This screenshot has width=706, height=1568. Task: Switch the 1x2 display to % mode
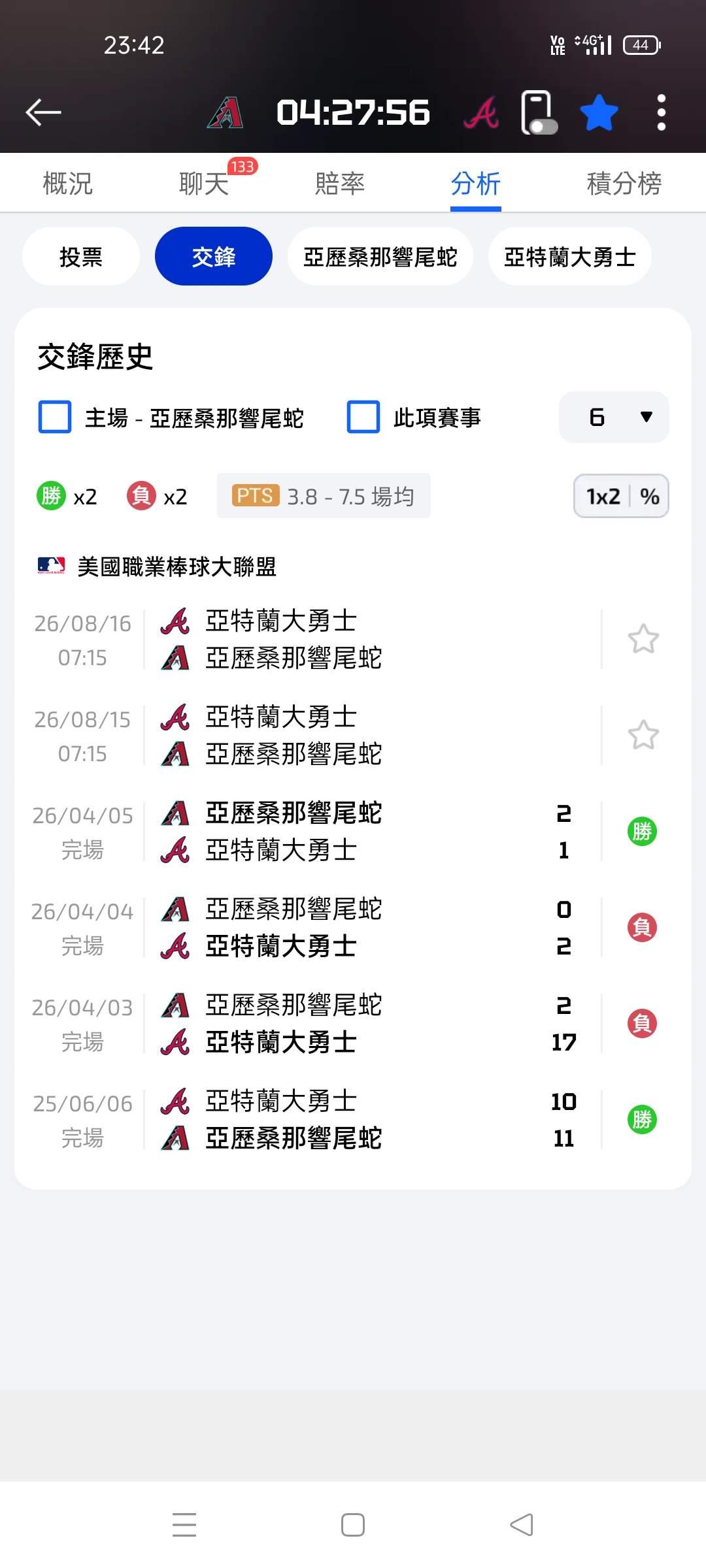[x=650, y=497]
